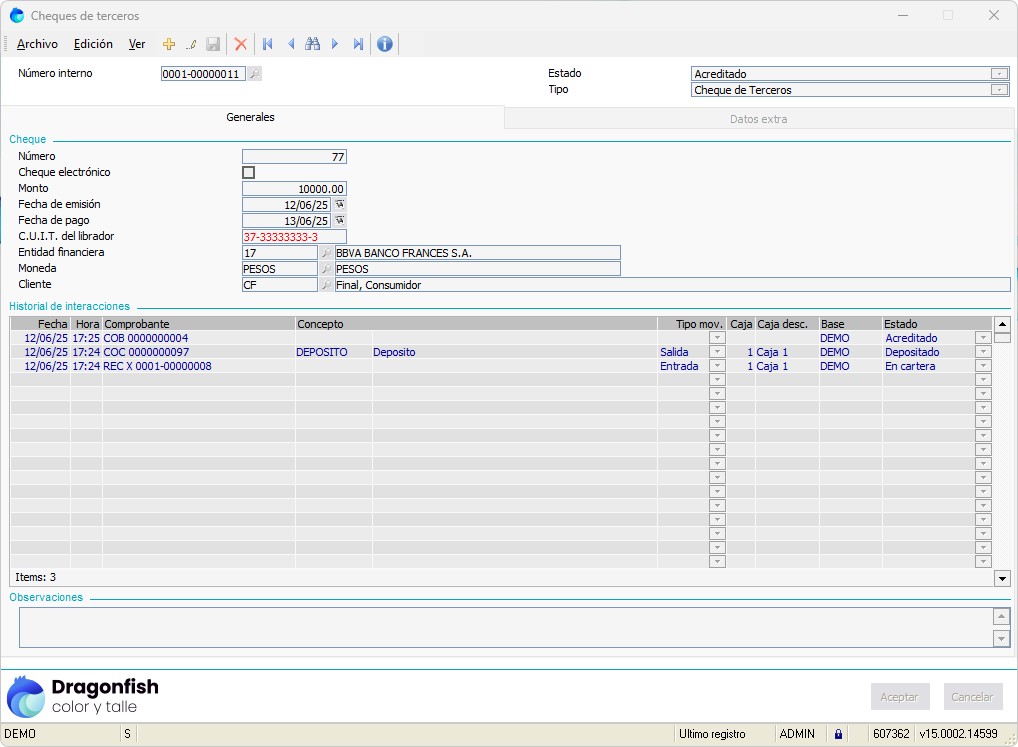This screenshot has width=1018, height=747.
Task: Click the Cancelar button
Action: click(x=972, y=697)
